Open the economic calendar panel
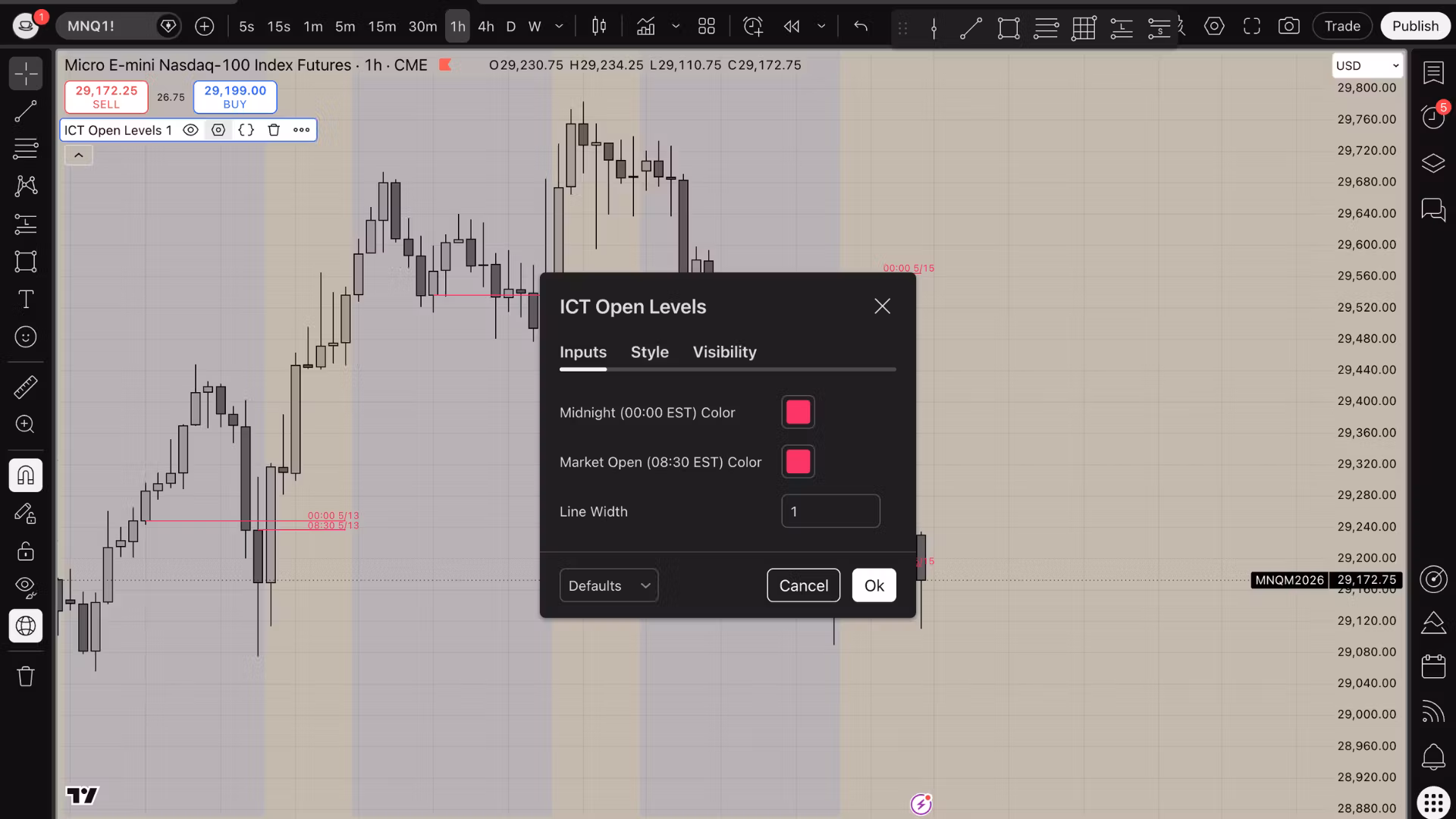This screenshot has width=1456, height=819. coord(1433,667)
